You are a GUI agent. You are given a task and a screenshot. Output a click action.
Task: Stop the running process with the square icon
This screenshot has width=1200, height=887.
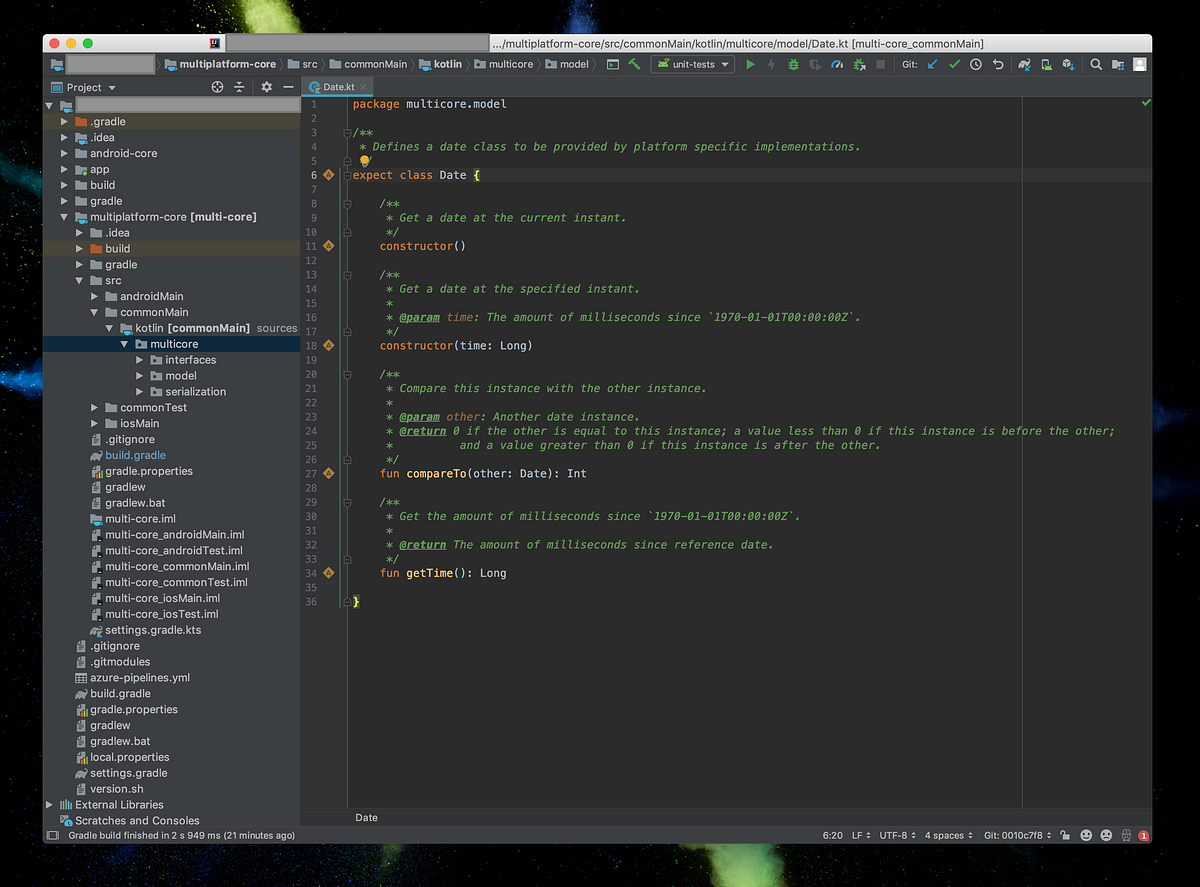point(880,63)
